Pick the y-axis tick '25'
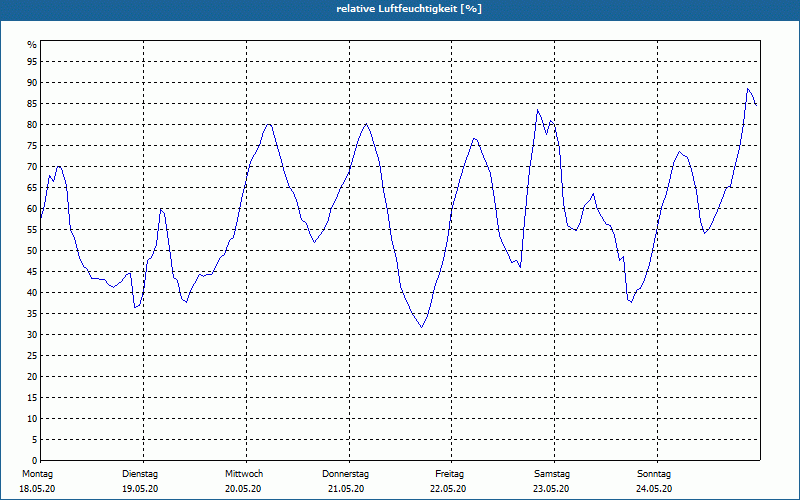The width and height of the screenshot is (800, 500). point(32,356)
